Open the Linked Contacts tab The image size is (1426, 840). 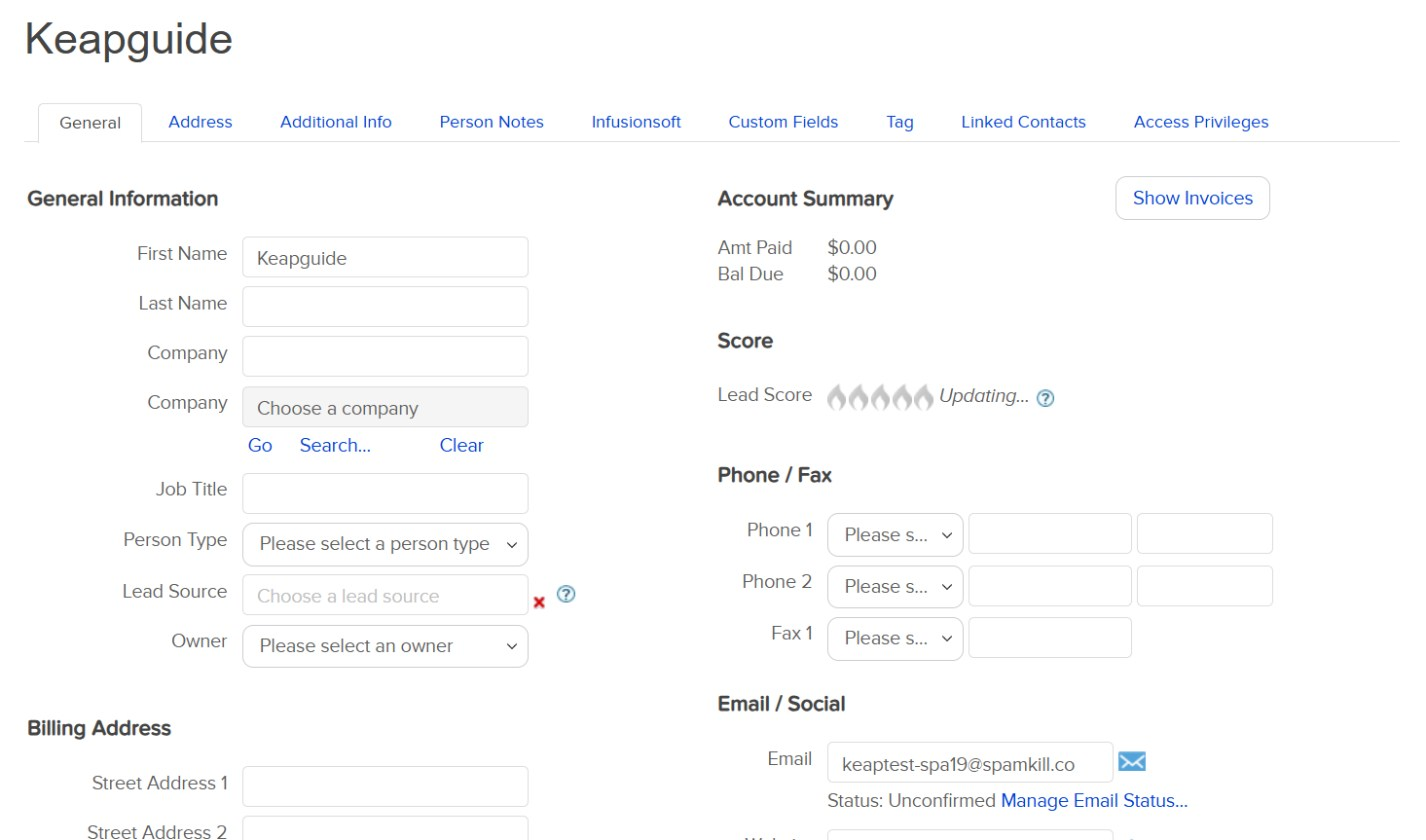pos(1023,122)
